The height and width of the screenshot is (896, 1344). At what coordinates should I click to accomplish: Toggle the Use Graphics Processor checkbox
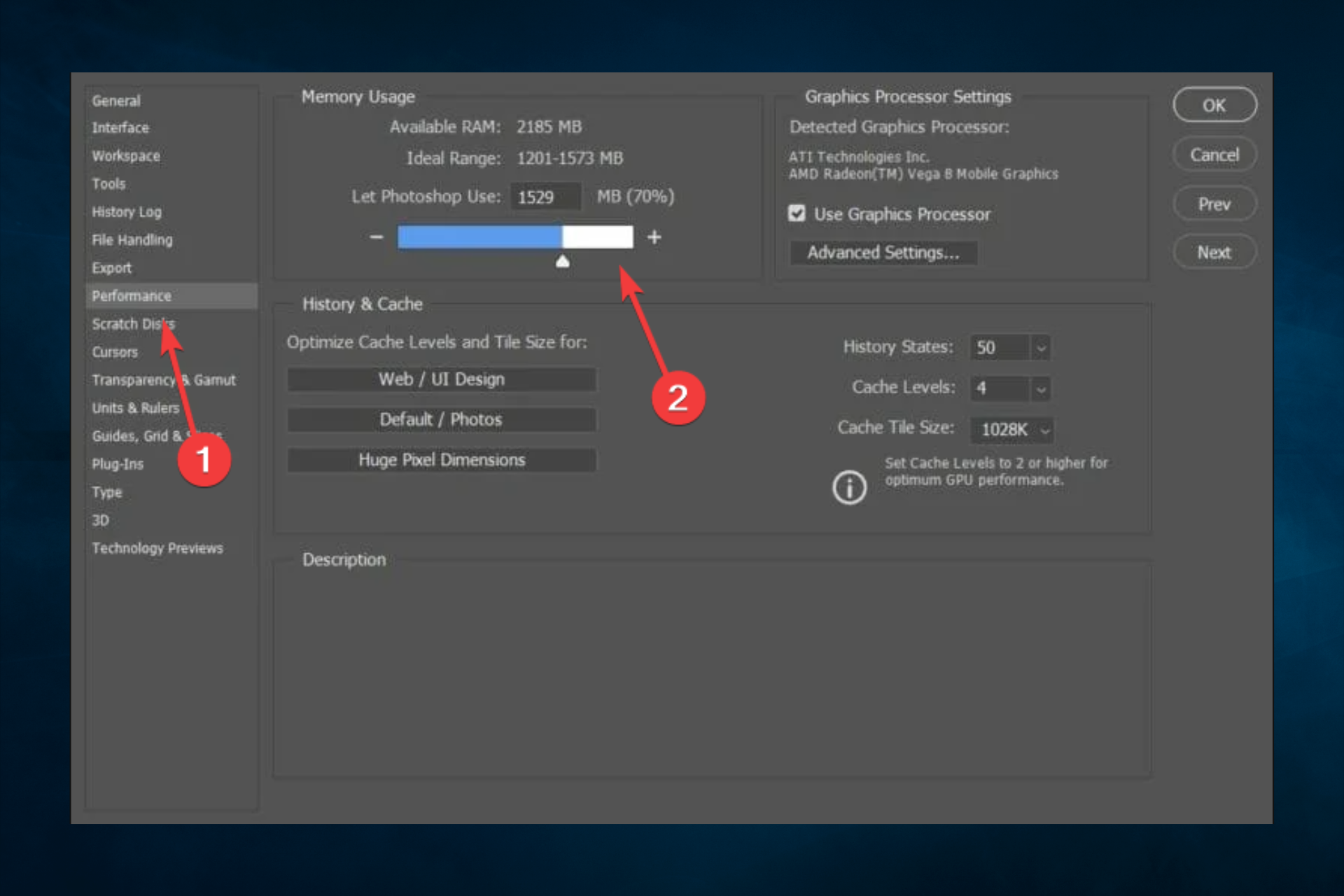(x=797, y=213)
